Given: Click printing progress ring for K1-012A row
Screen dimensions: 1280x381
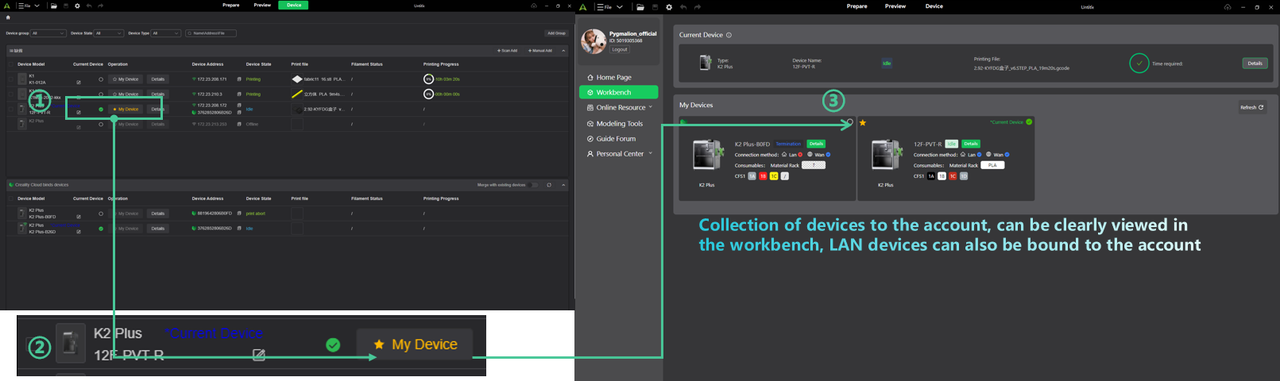Looking at the screenshot, I should coord(429,78).
